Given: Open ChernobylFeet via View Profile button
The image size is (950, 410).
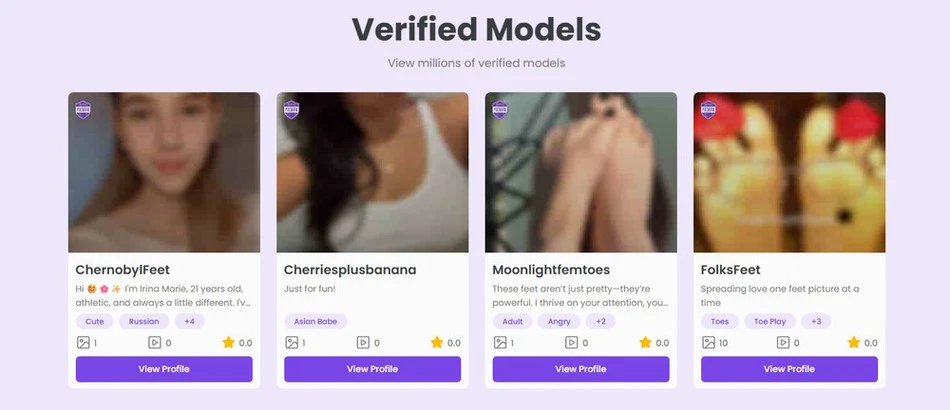Looking at the screenshot, I should 164,369.
